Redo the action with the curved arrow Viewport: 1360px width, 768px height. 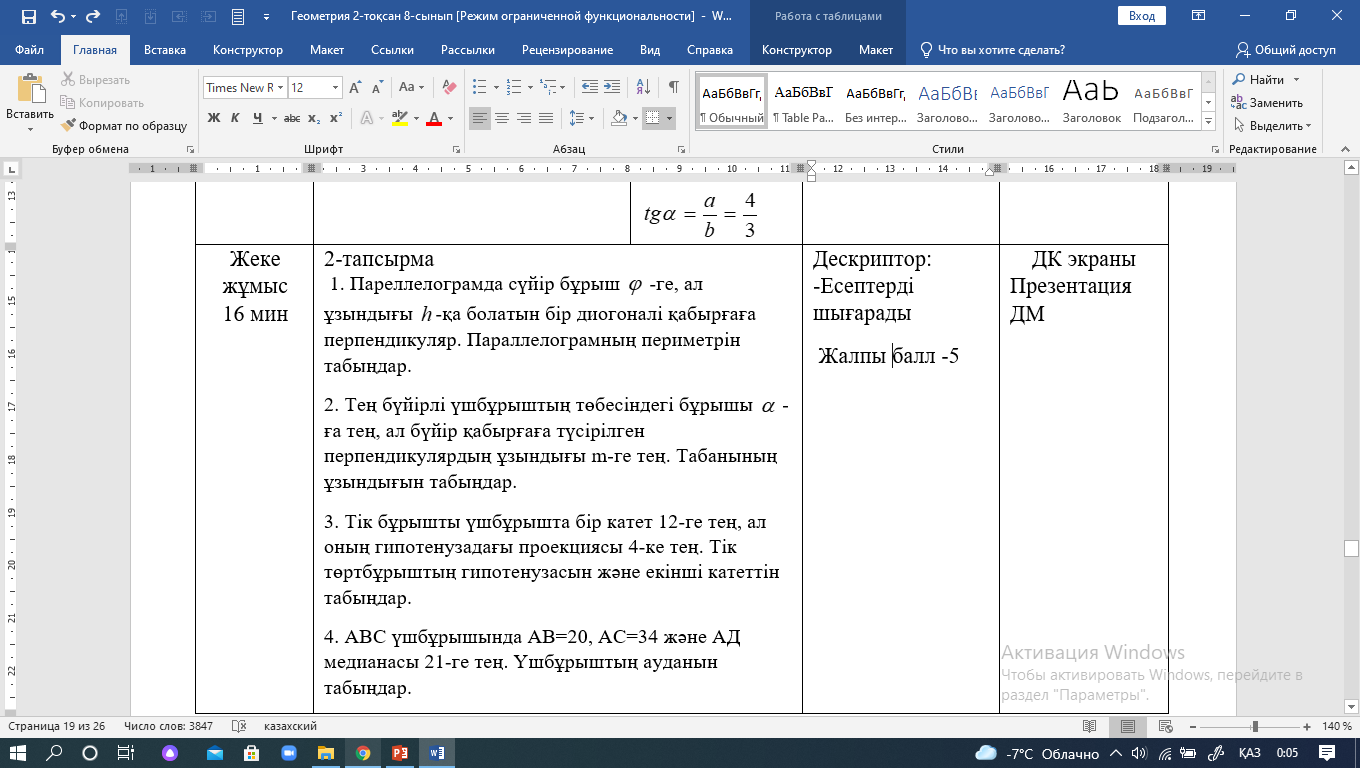tap(93, 16)
